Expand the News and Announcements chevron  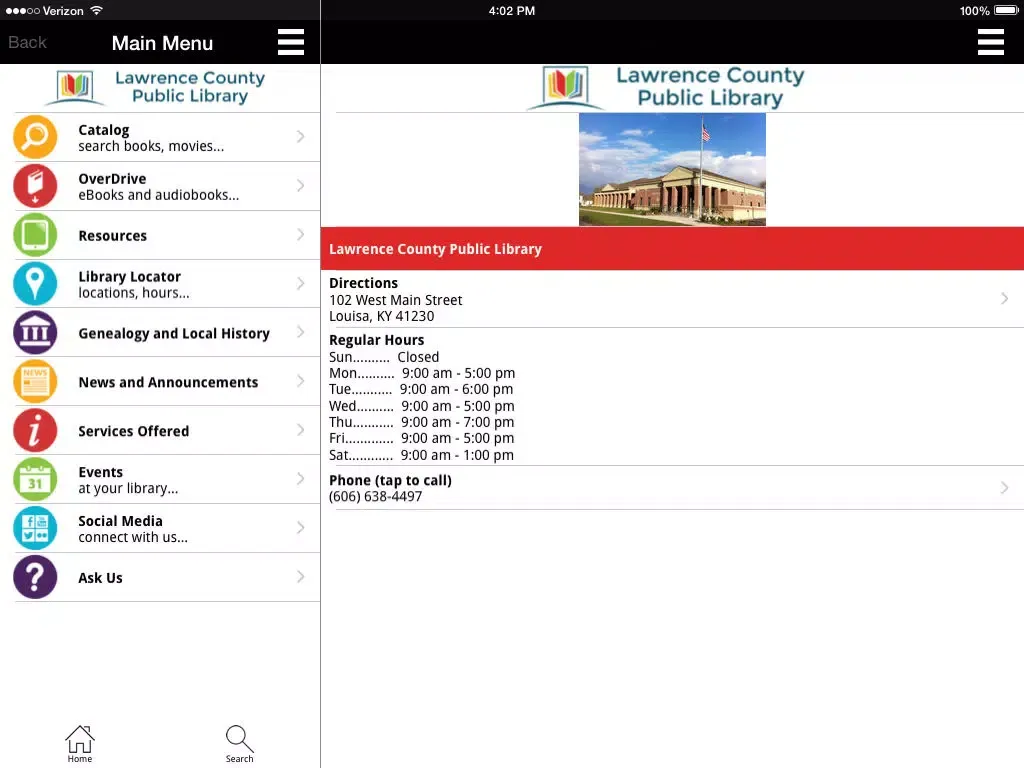click(300, 381)
